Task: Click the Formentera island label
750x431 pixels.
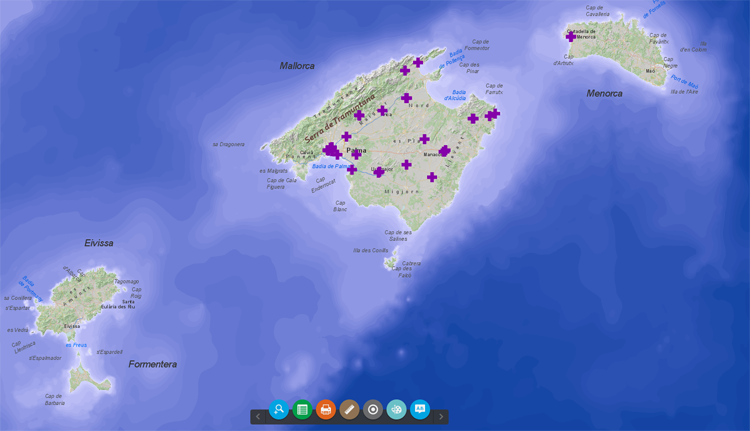Action: (152, 364)
